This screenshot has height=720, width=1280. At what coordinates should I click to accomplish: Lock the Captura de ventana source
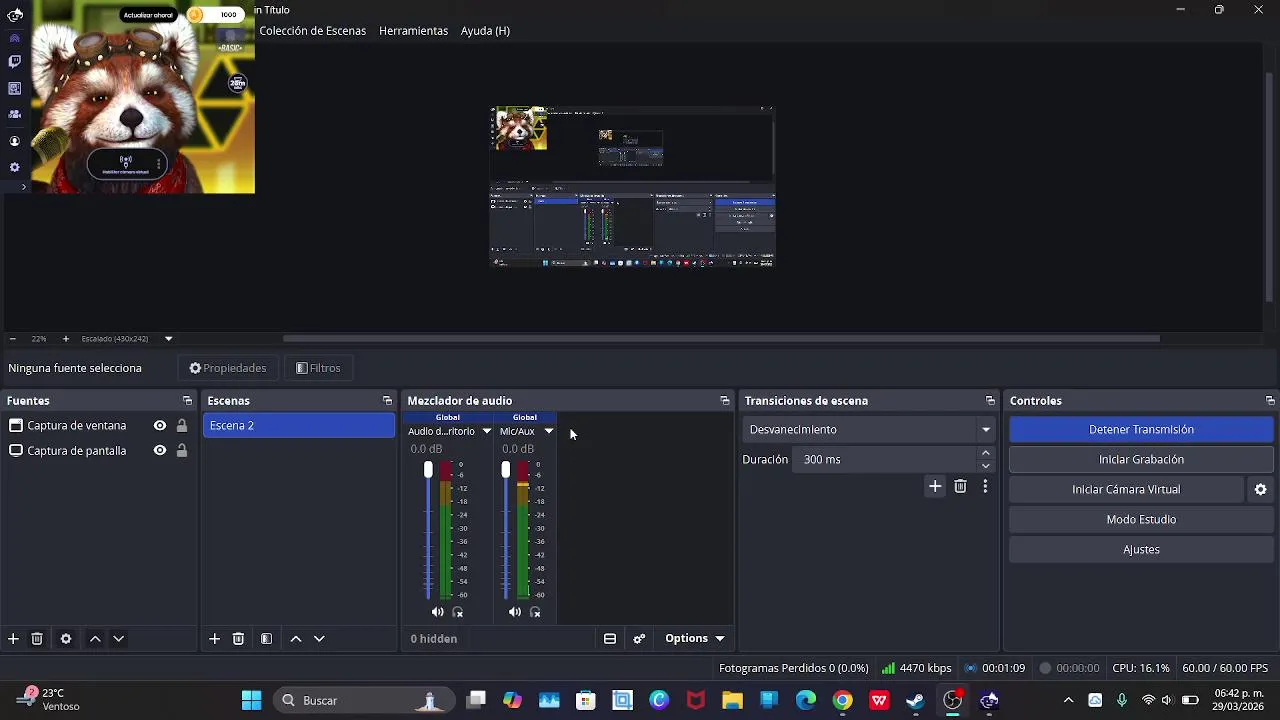(x=181, y=426)
